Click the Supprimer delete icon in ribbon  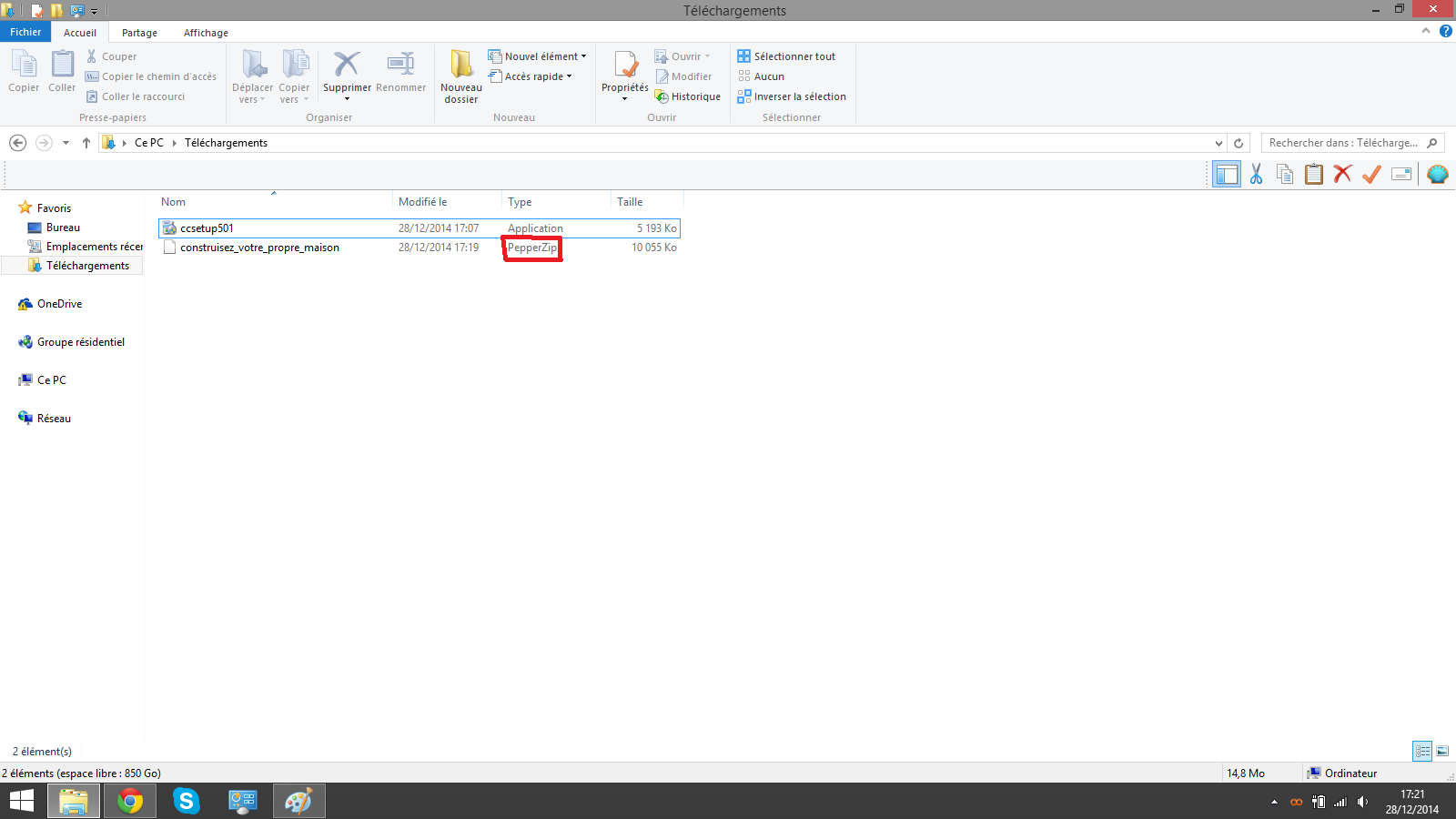coord(347,66)
